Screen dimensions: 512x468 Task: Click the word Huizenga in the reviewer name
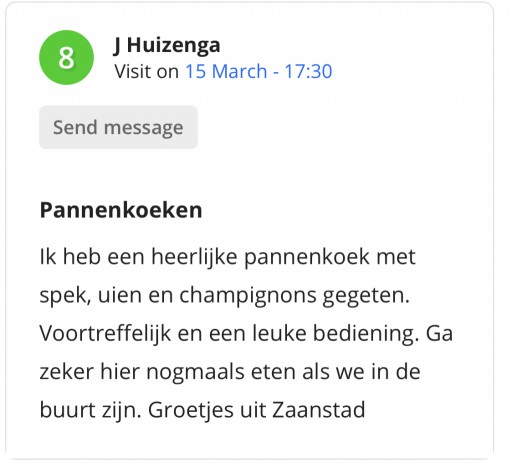[174, 45]
